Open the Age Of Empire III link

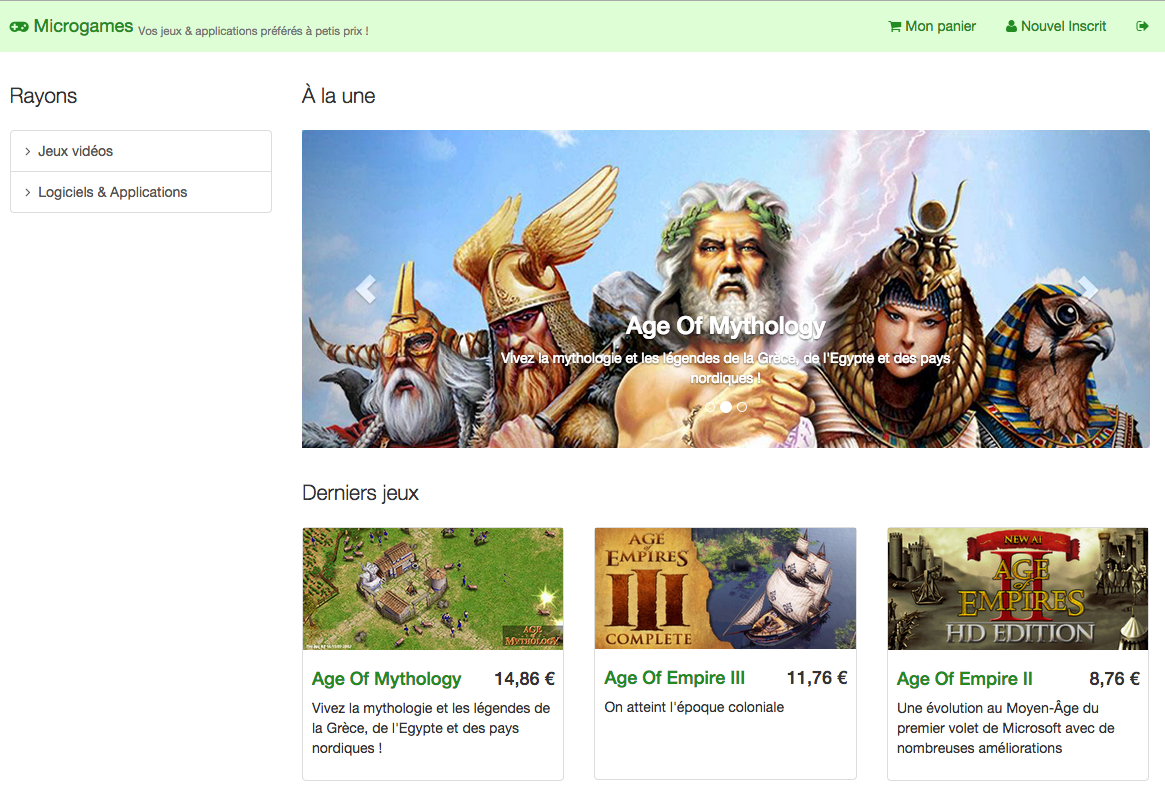tap(675, 678)
